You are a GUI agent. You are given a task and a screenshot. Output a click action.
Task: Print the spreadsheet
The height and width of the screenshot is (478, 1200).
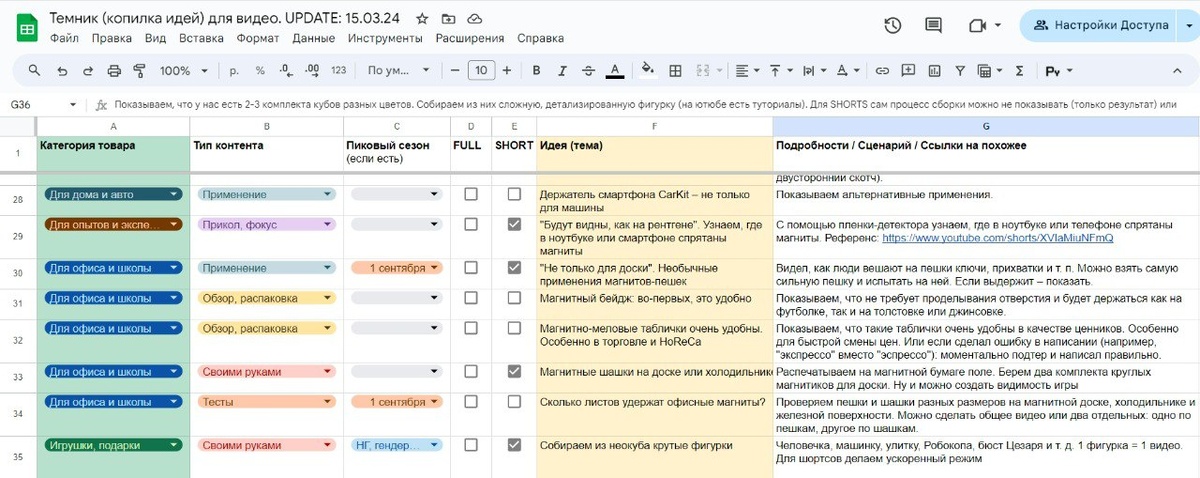[114, 71]
